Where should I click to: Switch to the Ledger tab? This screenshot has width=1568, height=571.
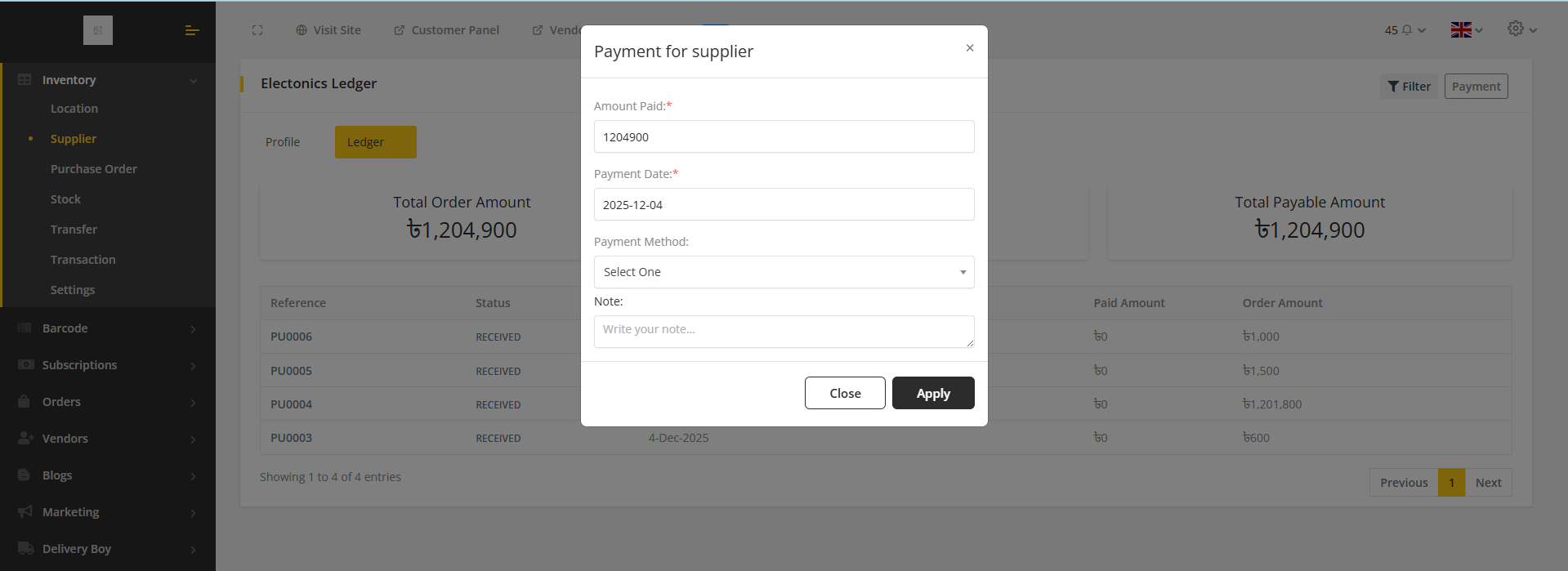pos(376,142)
